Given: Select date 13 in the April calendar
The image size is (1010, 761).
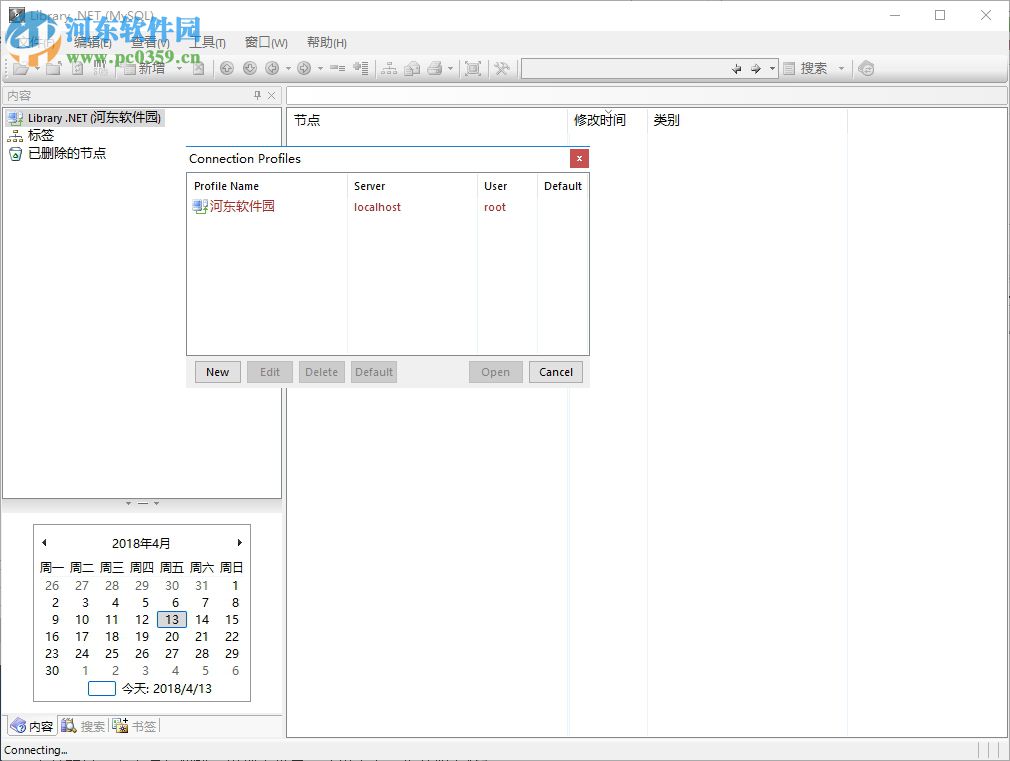Looking at the screenshot, I should point(171,619).
